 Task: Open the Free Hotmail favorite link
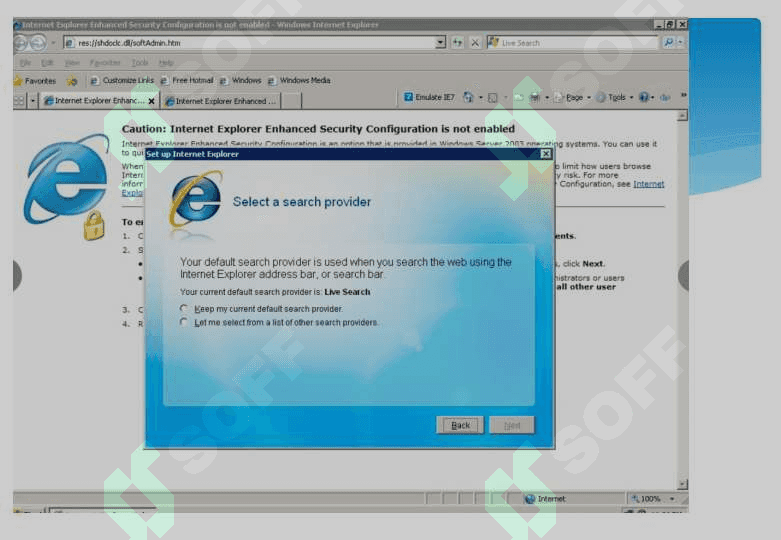pos(187,80)
